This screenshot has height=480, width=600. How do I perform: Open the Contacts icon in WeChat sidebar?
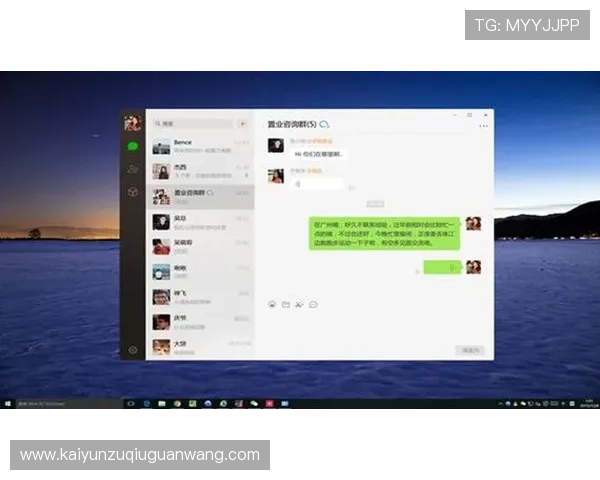[x=132, y=169]
